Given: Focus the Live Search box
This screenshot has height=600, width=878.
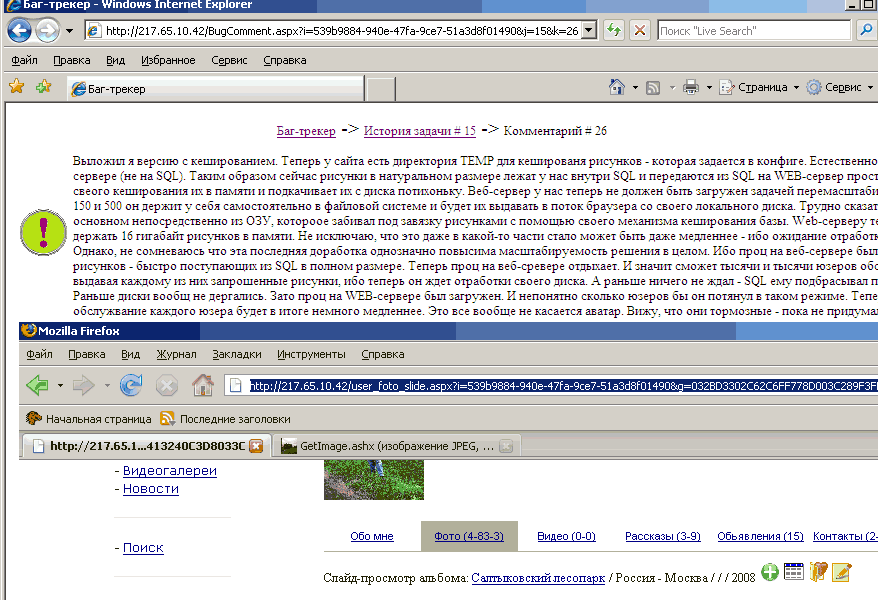Looking at the screenshot, I should pos(754,31).
